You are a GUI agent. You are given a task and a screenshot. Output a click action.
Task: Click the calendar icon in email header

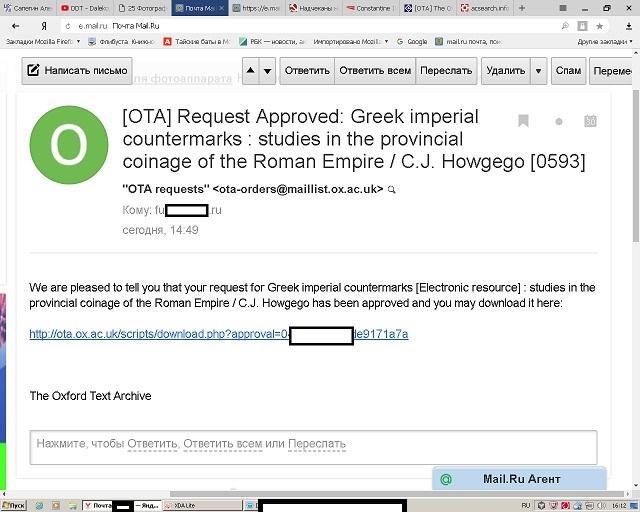click(590, 121)
